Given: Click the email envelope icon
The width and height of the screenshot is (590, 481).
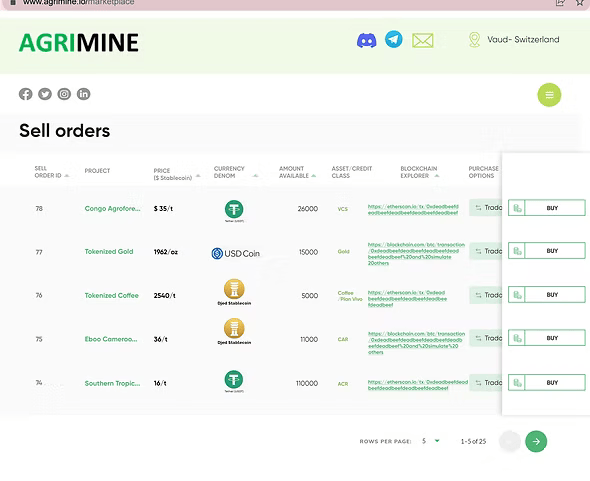Looking at the screenshot, I should 423,40.
